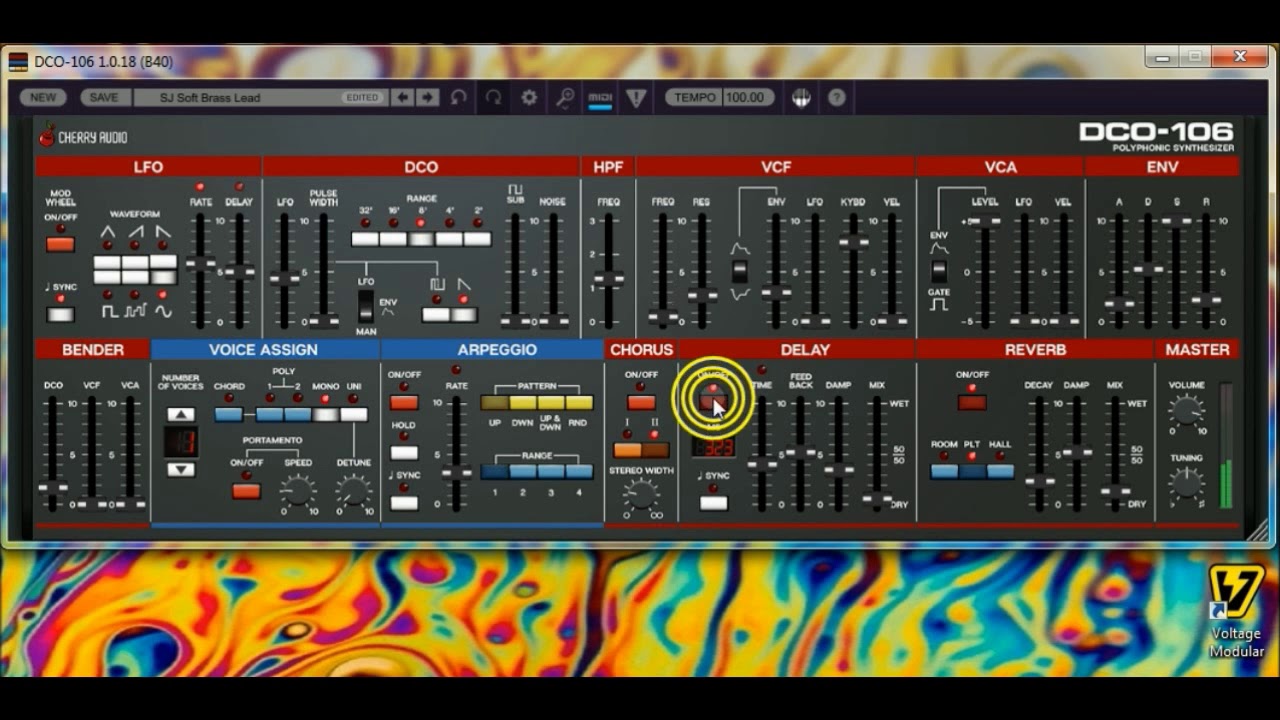
Task: Increase number of voices with up arrow
Action: point(181,414)
